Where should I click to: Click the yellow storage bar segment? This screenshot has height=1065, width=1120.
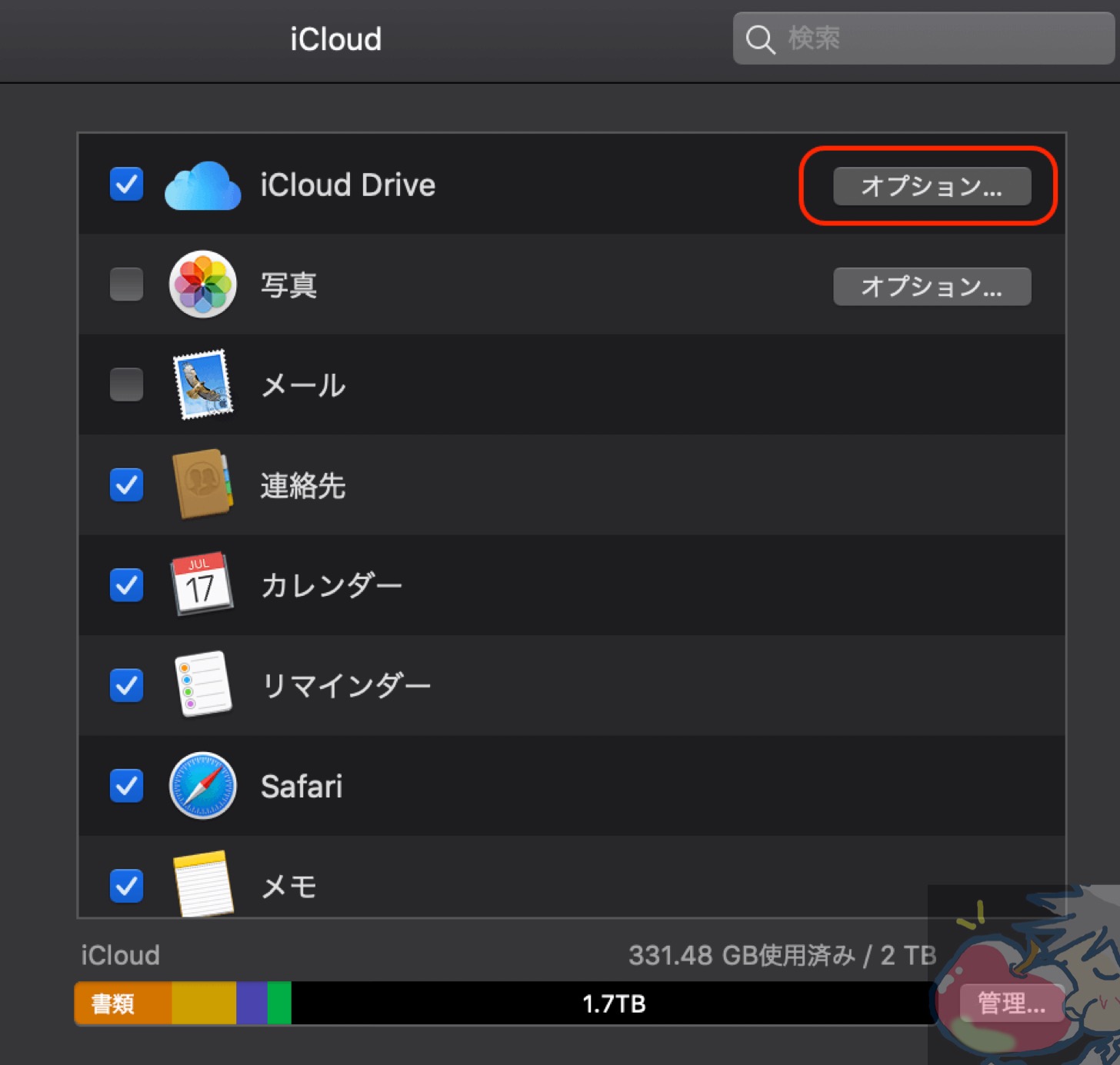pyautogui.click(x=204, y=1003)
